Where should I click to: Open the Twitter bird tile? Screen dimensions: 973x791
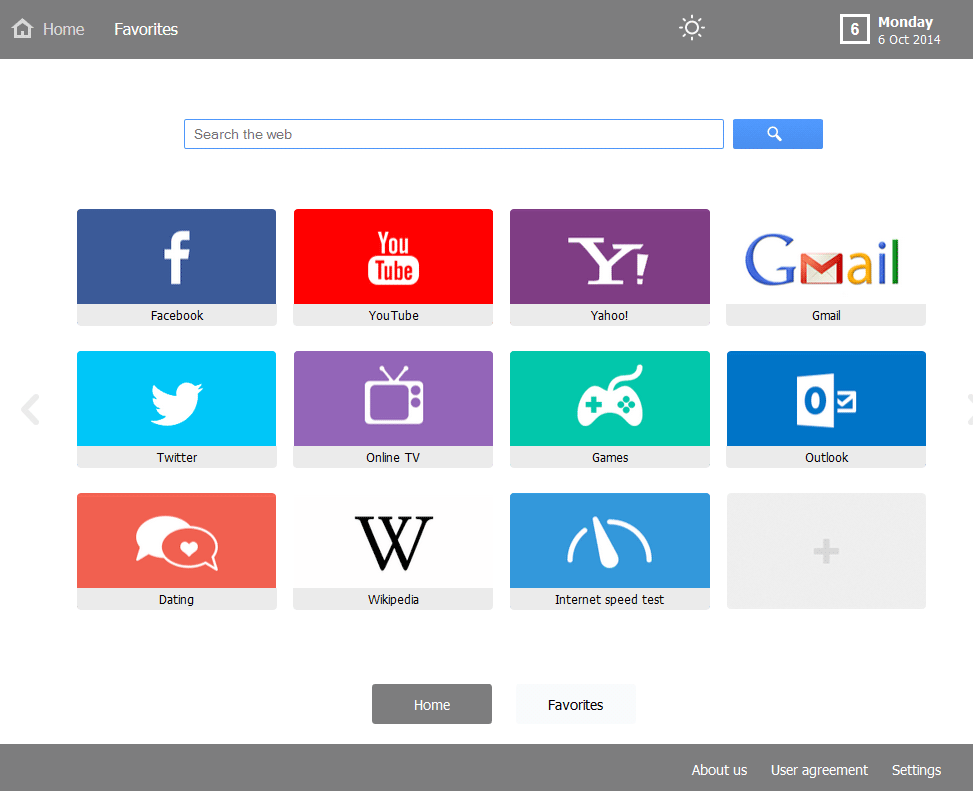[x=176, y=409]
